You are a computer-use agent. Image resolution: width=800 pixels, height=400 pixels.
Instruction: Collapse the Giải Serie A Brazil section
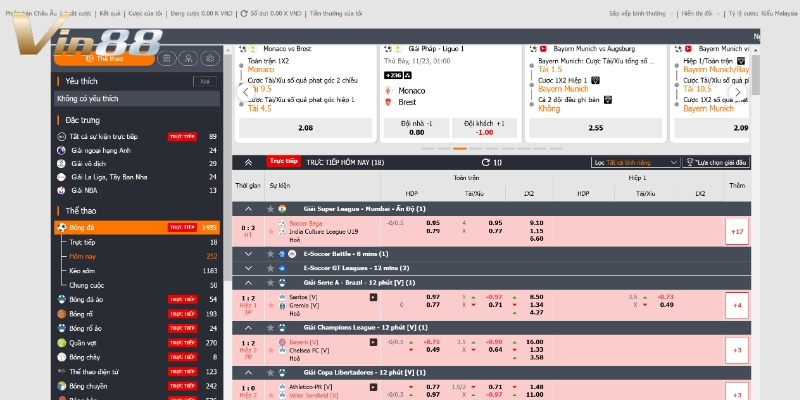(x=248, y=283)
